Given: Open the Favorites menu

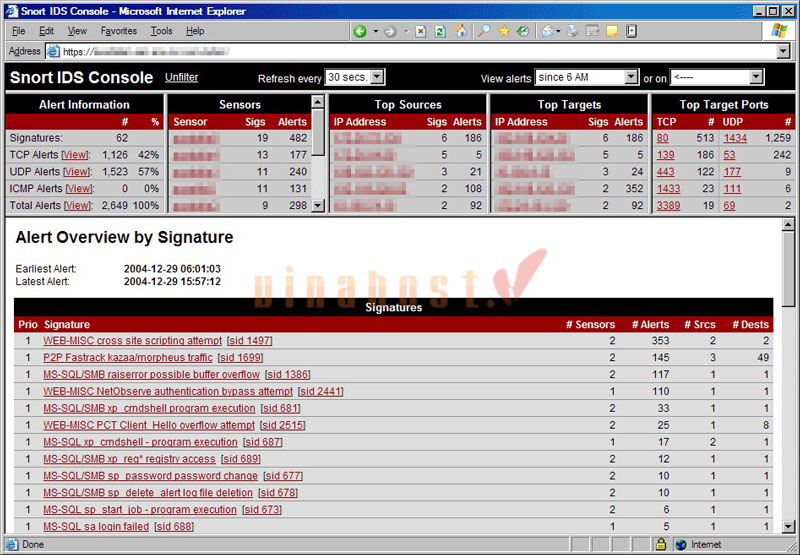Looking at the screenshot, I should 119,31.
